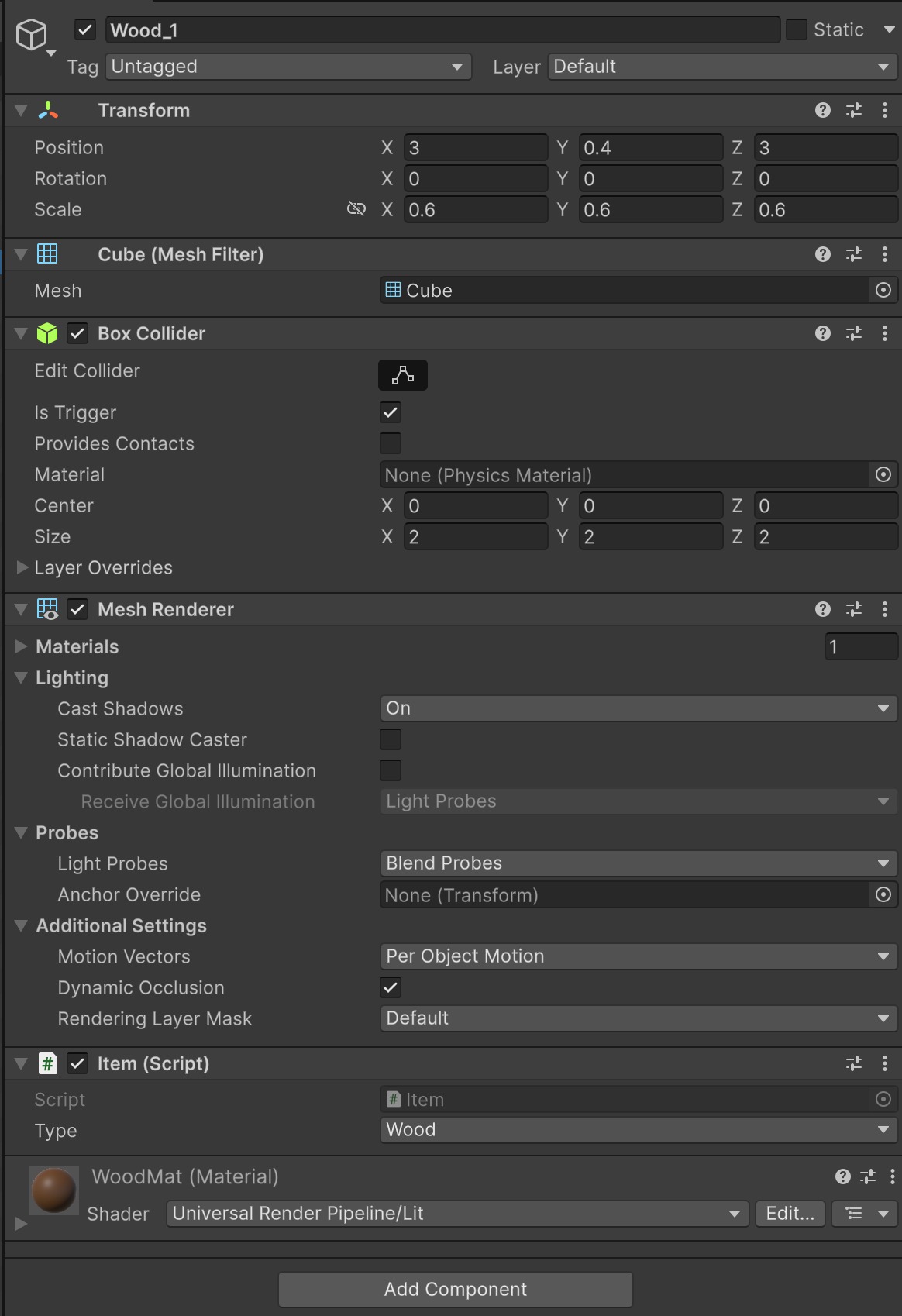Open Motion Vectors dropdown

pyautogui.click(x=639, y=956)
